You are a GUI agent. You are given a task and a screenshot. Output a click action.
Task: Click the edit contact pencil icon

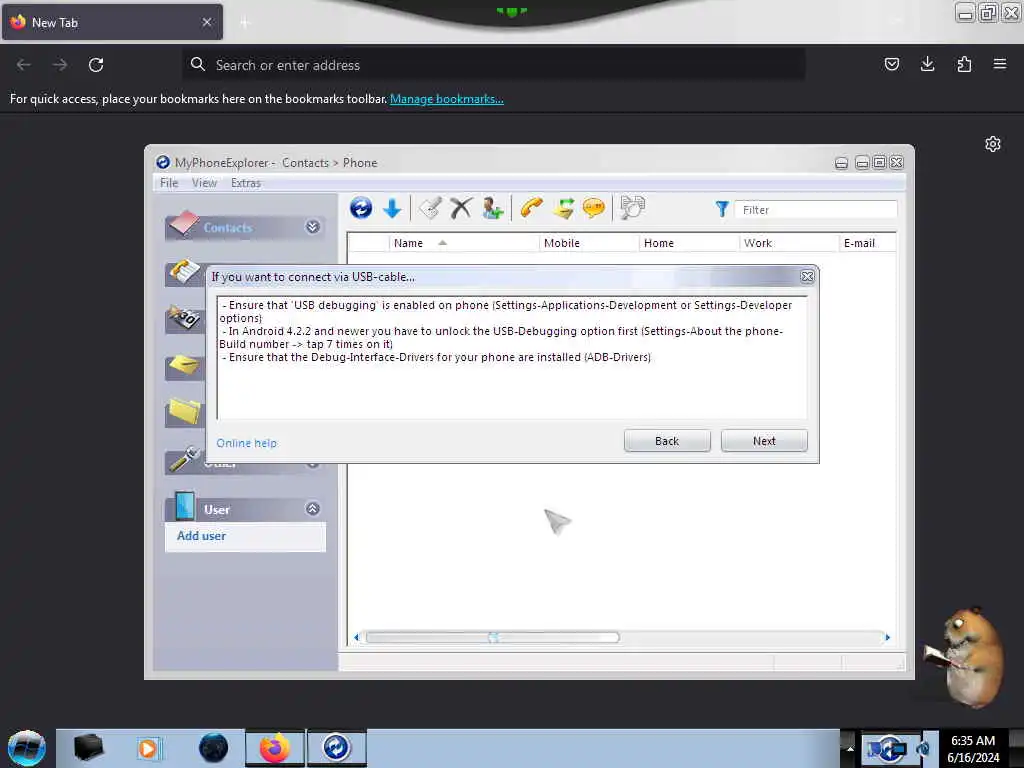[430, 208]
